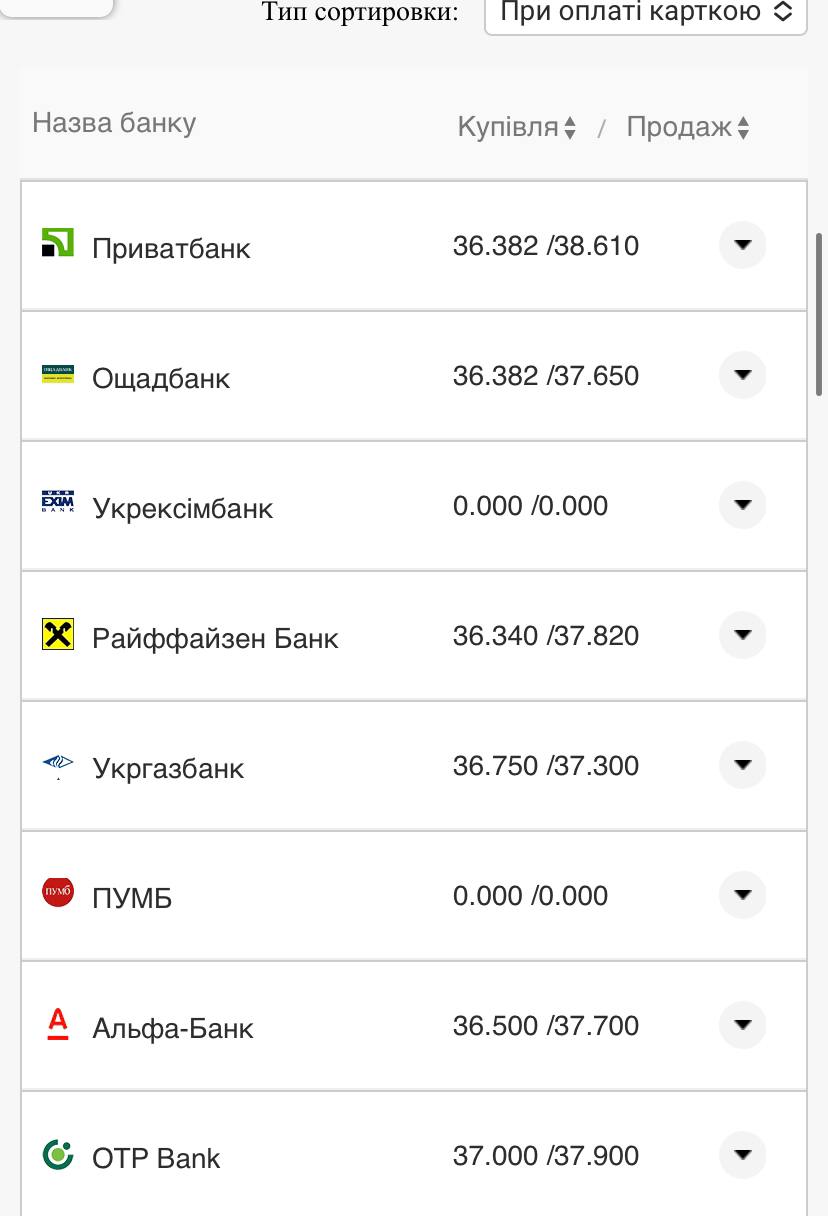The height and width of the screenshot is (1216, 828).
Task: Click the green OTP Bank logo
Action: [58, 1155]
